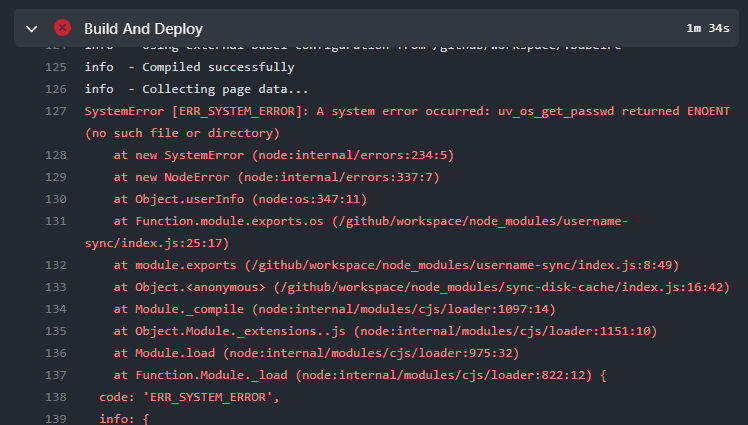Select line number 128

56,155
